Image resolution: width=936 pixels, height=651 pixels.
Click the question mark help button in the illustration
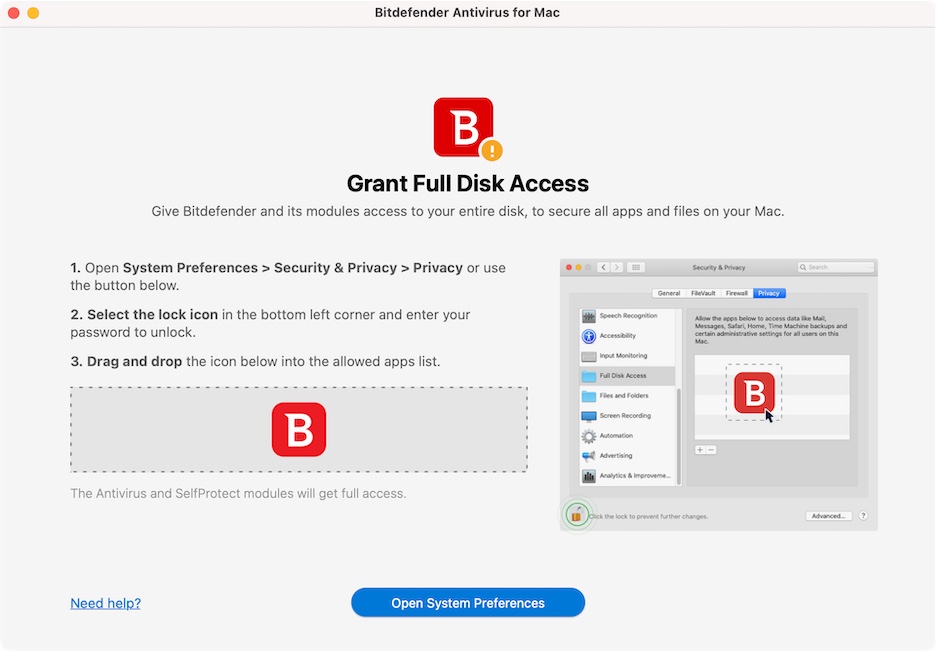coord(863,516)
